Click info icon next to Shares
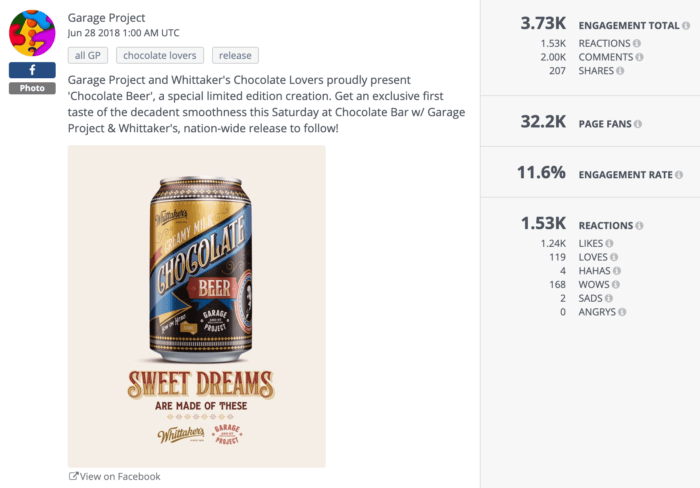 tap(621, 71)
